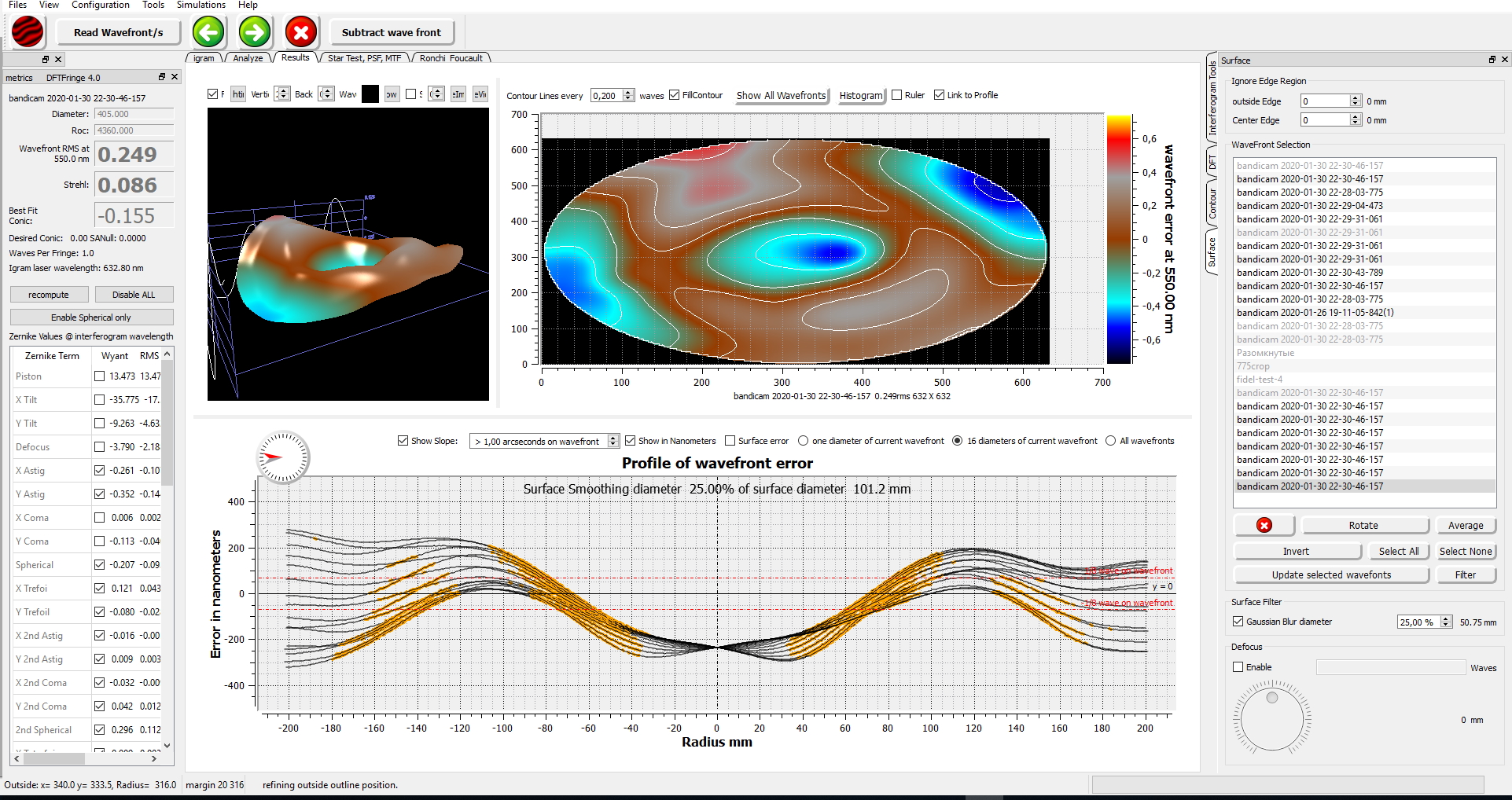Go to previous step with green left arrow

pyautogui.click(x=208, y=32)
